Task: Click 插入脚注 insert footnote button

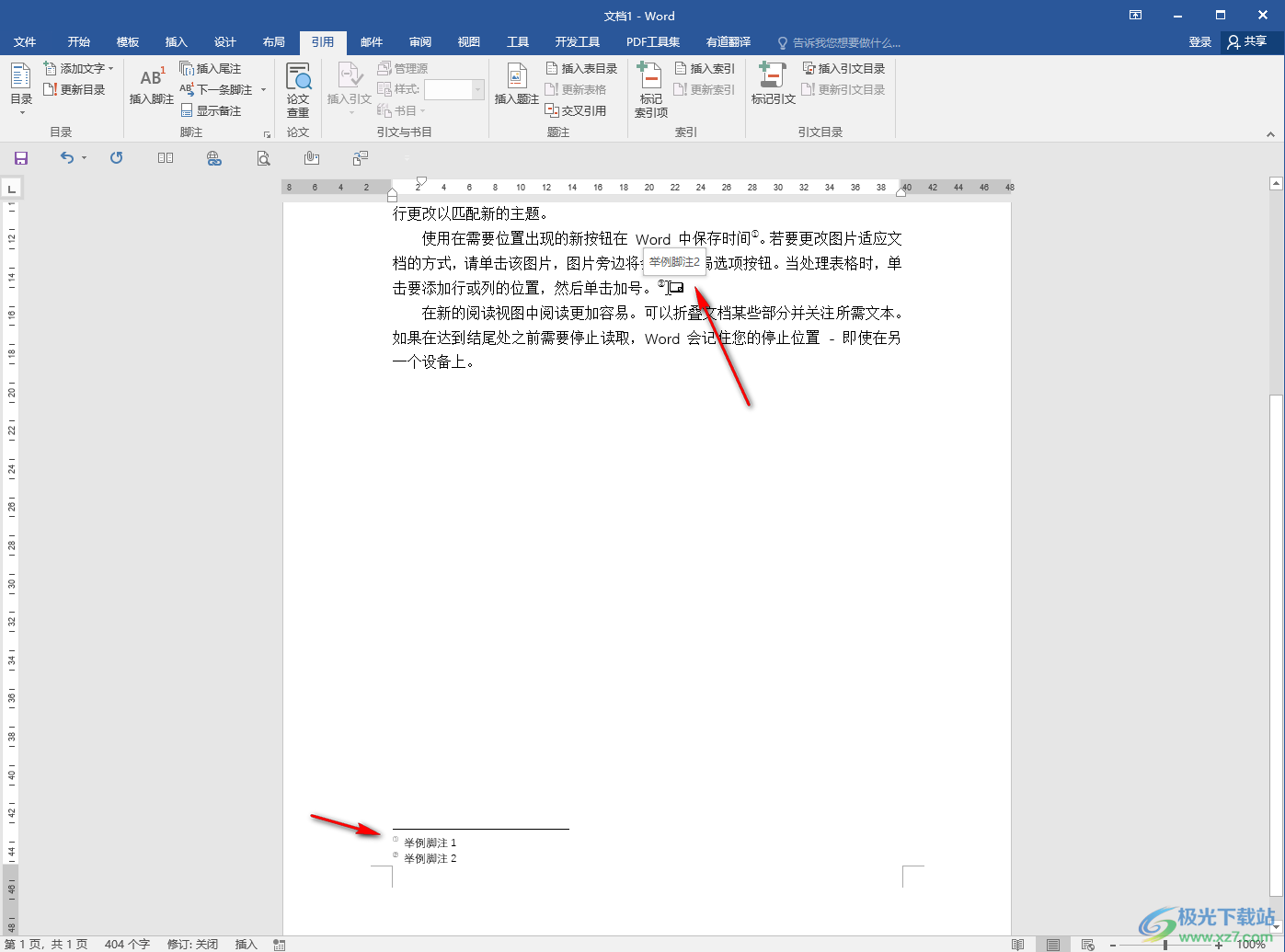Action: (x=151, y=86)
